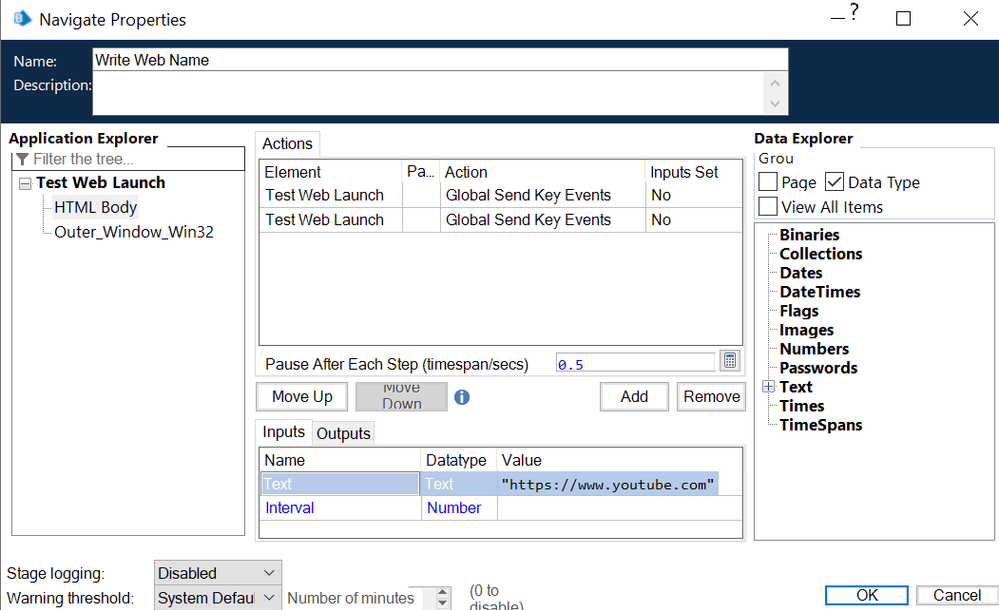Image resolution: width=999 pixels, height=610 pixels.
Task: Click the Move Up button
Action: [x=302, y=396]
